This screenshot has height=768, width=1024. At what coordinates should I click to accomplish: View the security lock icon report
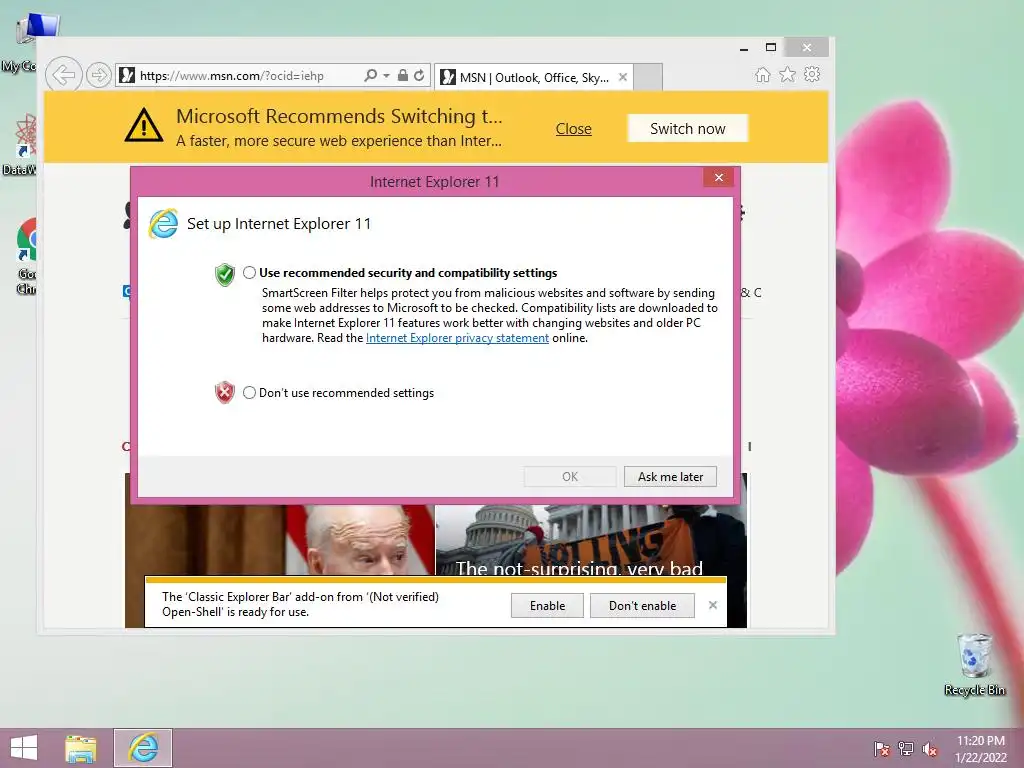coord(402,75)
